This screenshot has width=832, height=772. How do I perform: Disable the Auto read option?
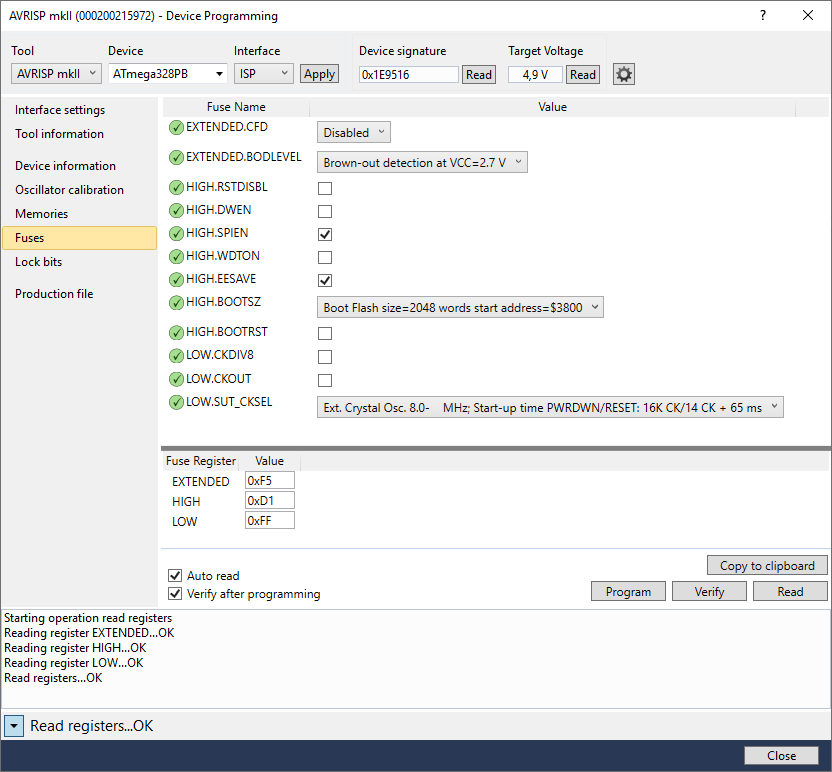tap(175, 575)
